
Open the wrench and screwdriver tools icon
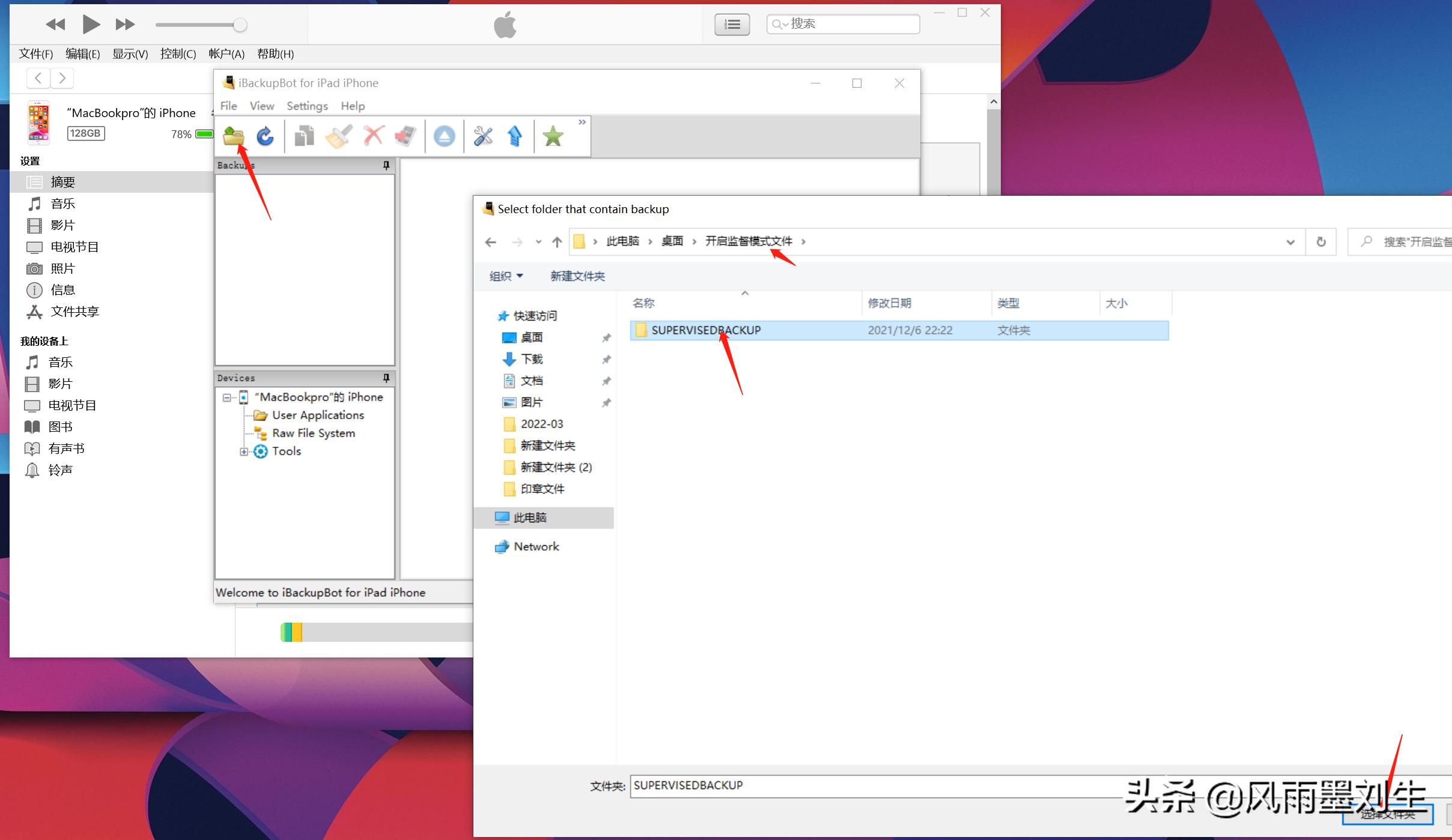[x=483, y=136]
